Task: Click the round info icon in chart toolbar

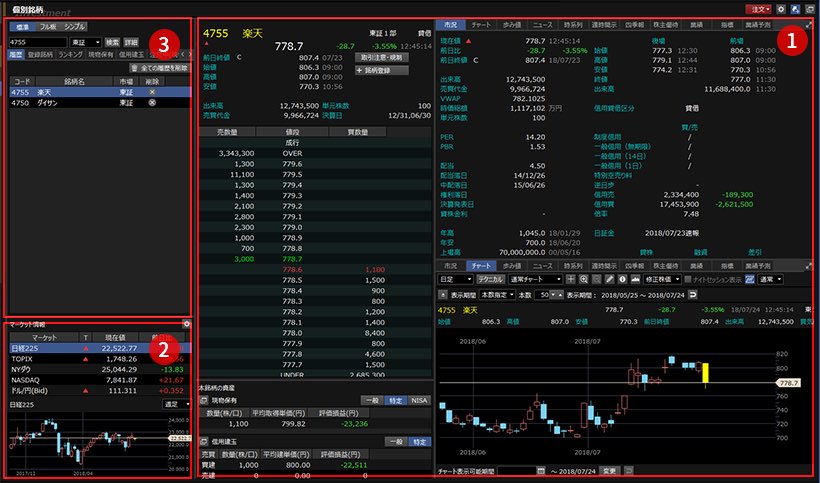Action: (x=622, y=280)
